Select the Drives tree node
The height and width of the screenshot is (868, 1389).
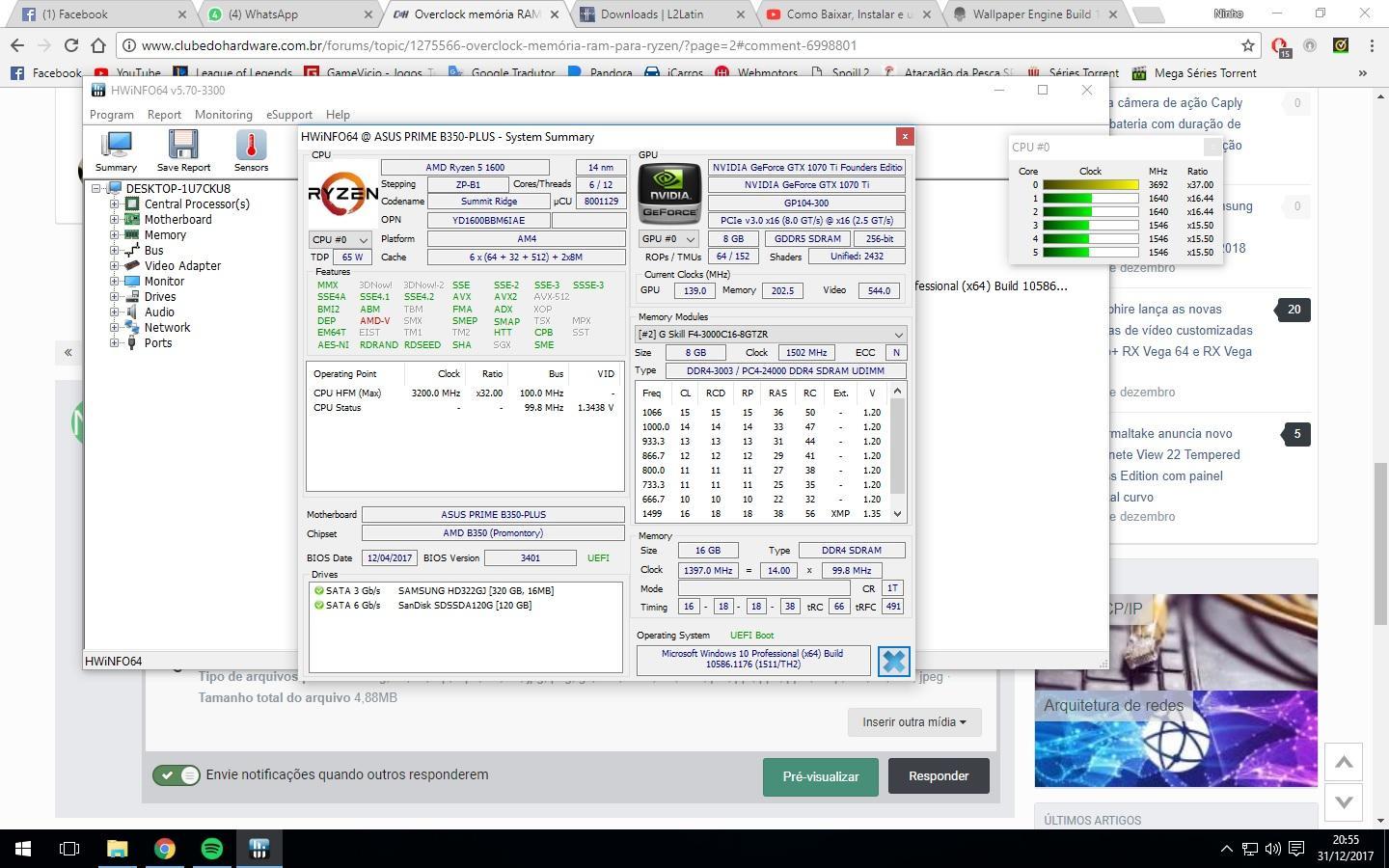[160, 296]
